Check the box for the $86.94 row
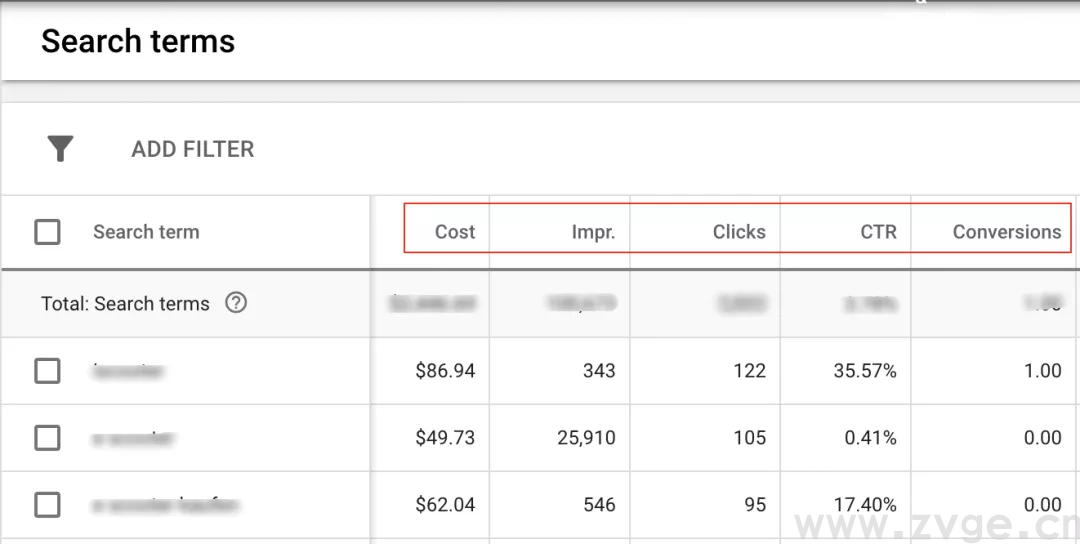The image size is (1080, 544). 47,371
